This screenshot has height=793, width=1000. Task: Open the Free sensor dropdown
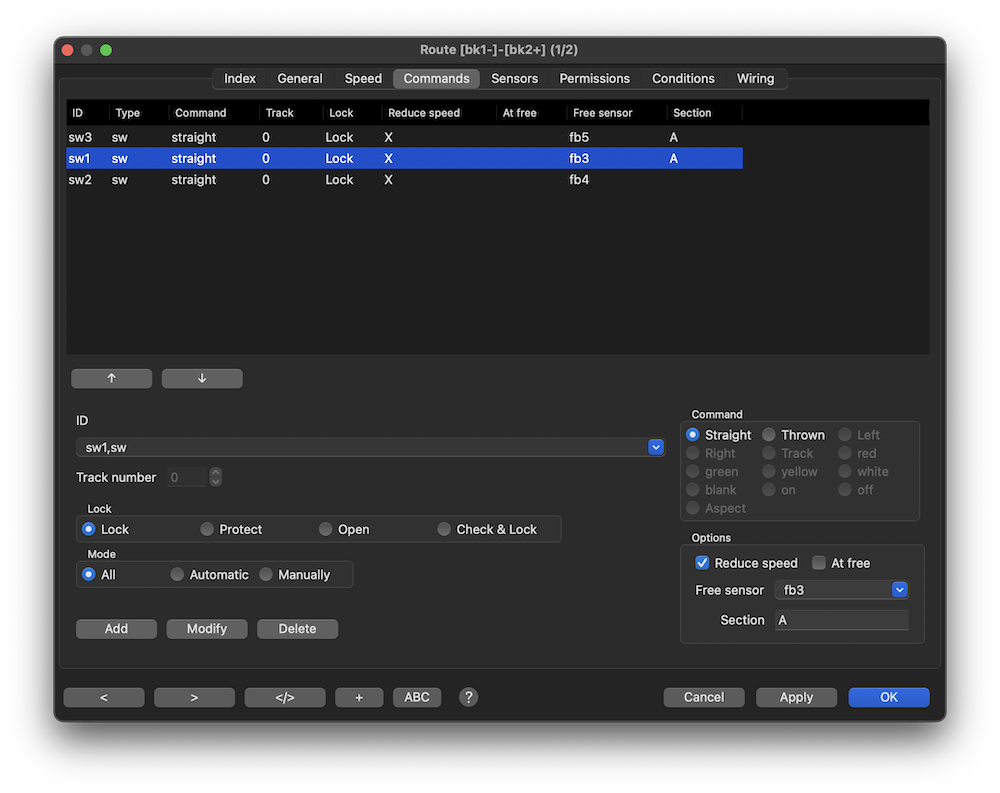coord(899,590)
